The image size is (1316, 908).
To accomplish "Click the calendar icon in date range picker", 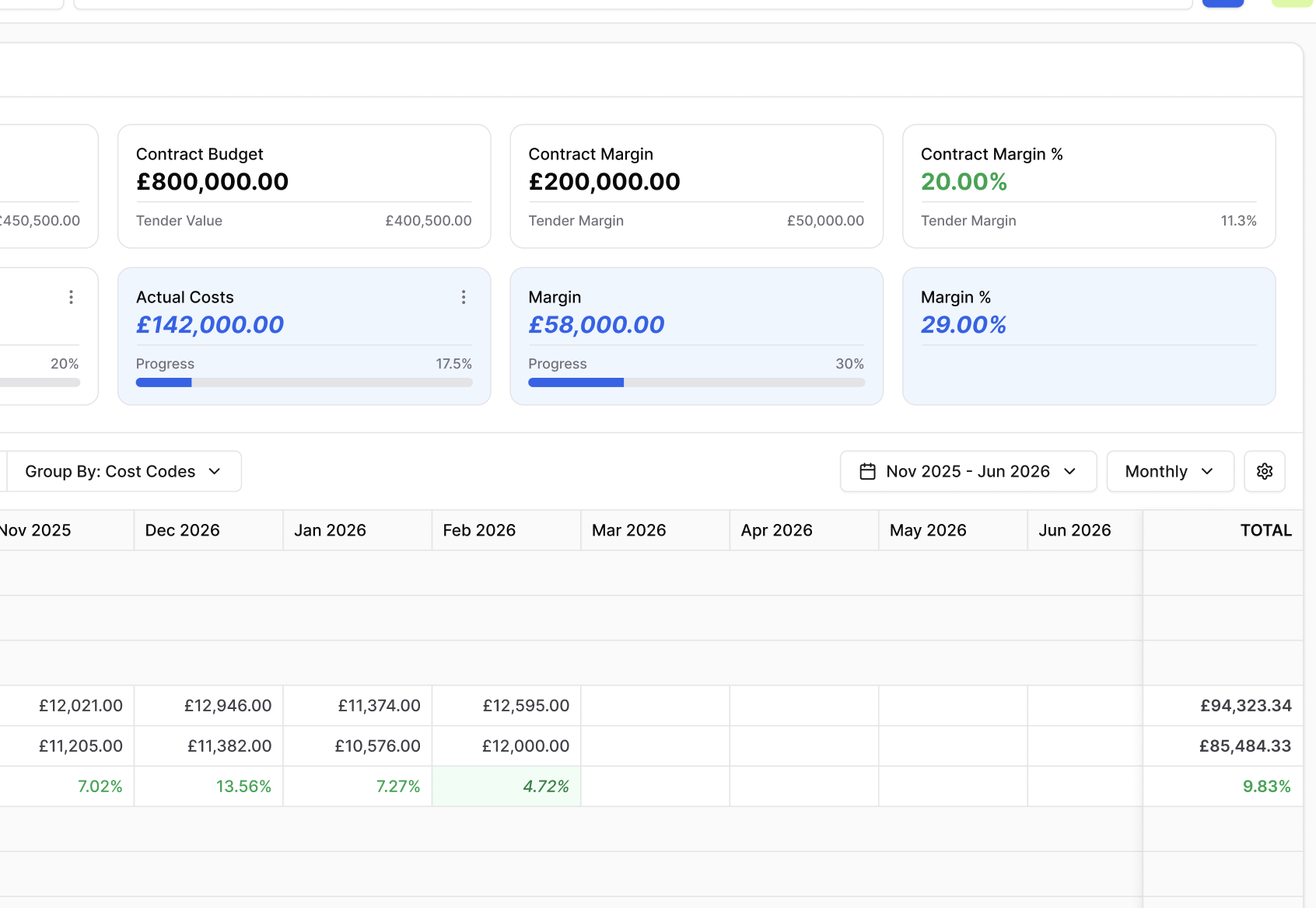I will click(x=868, y=471).
